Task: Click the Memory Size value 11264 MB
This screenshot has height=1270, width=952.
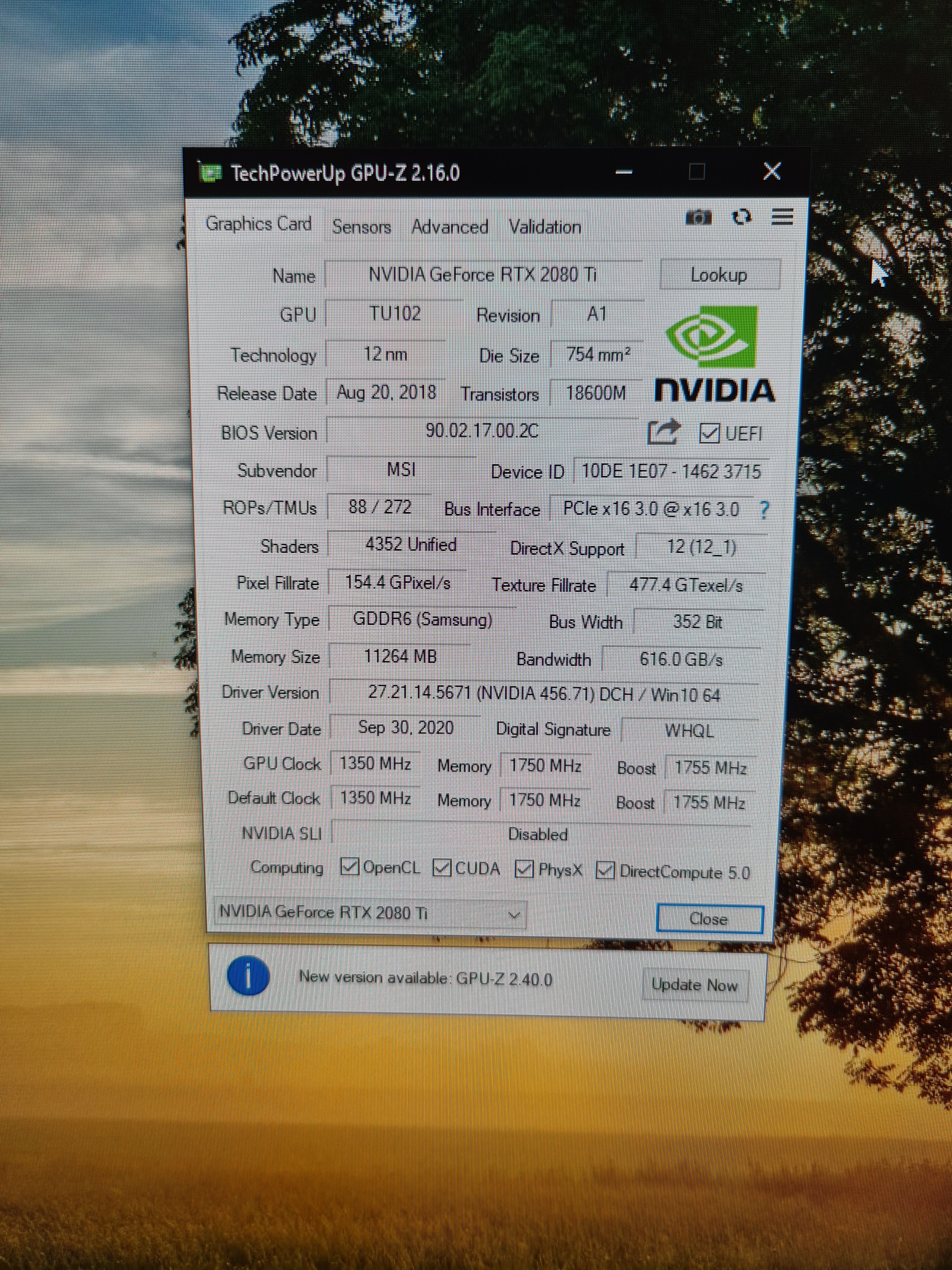Action: coord(400,656)
